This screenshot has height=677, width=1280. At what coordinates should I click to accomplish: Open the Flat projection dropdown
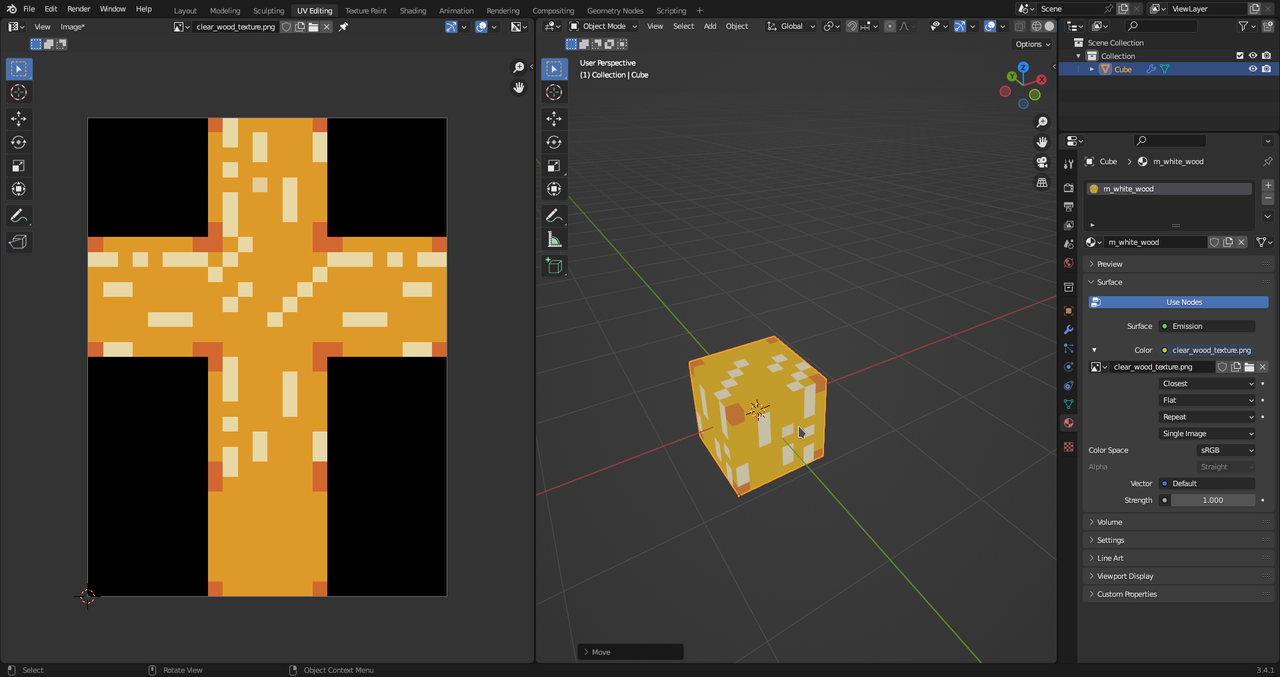coord(1207,400)
